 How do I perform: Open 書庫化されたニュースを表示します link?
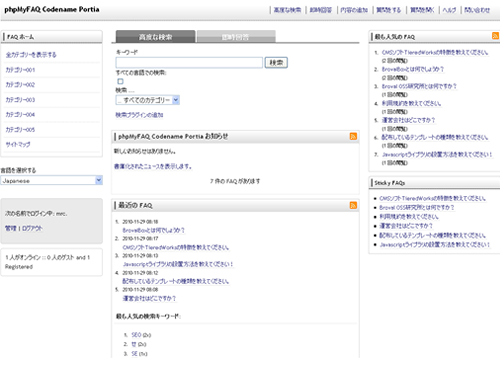(x=153, y=166)
